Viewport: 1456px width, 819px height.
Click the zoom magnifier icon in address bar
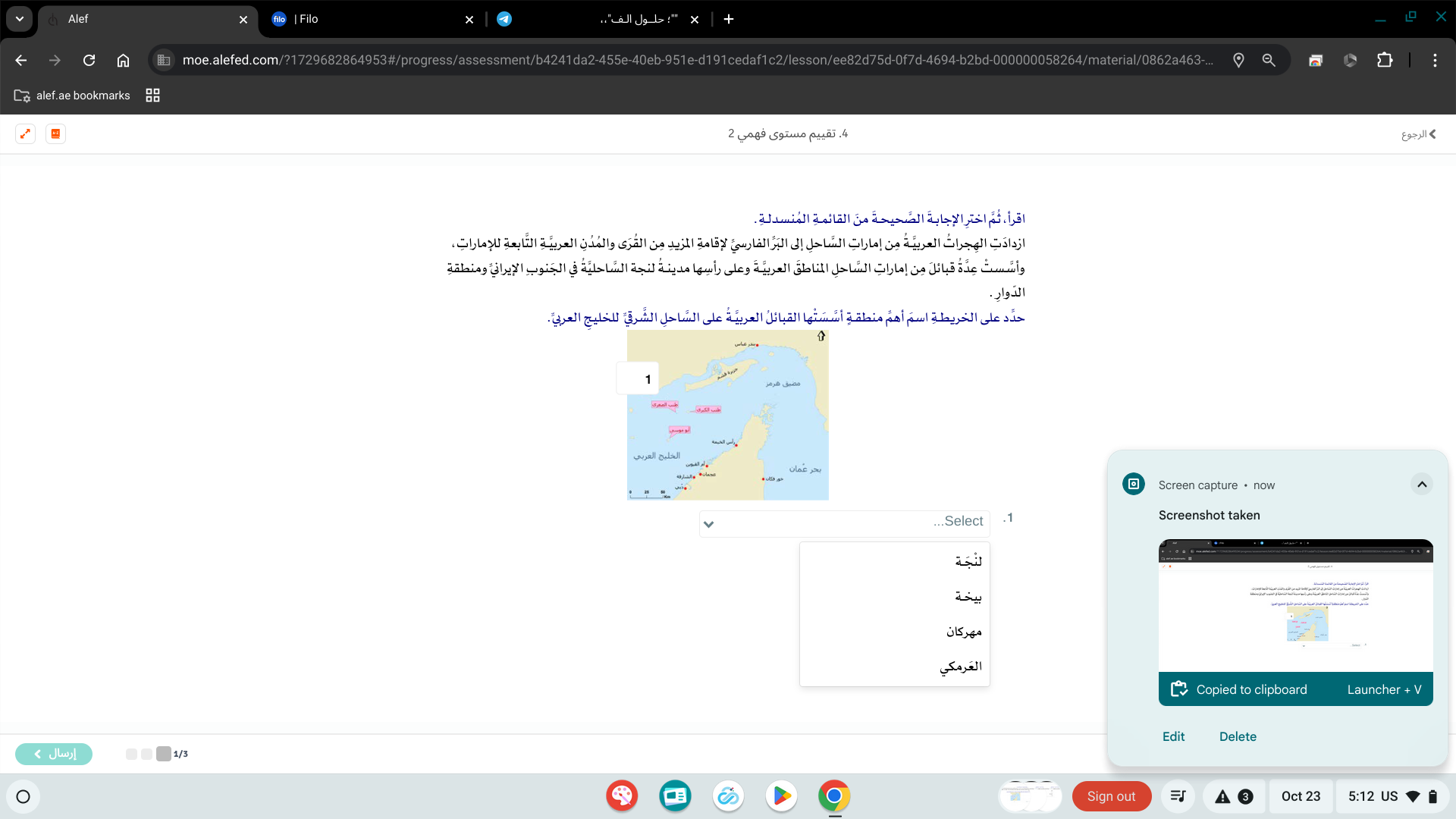click(1269, 60)
